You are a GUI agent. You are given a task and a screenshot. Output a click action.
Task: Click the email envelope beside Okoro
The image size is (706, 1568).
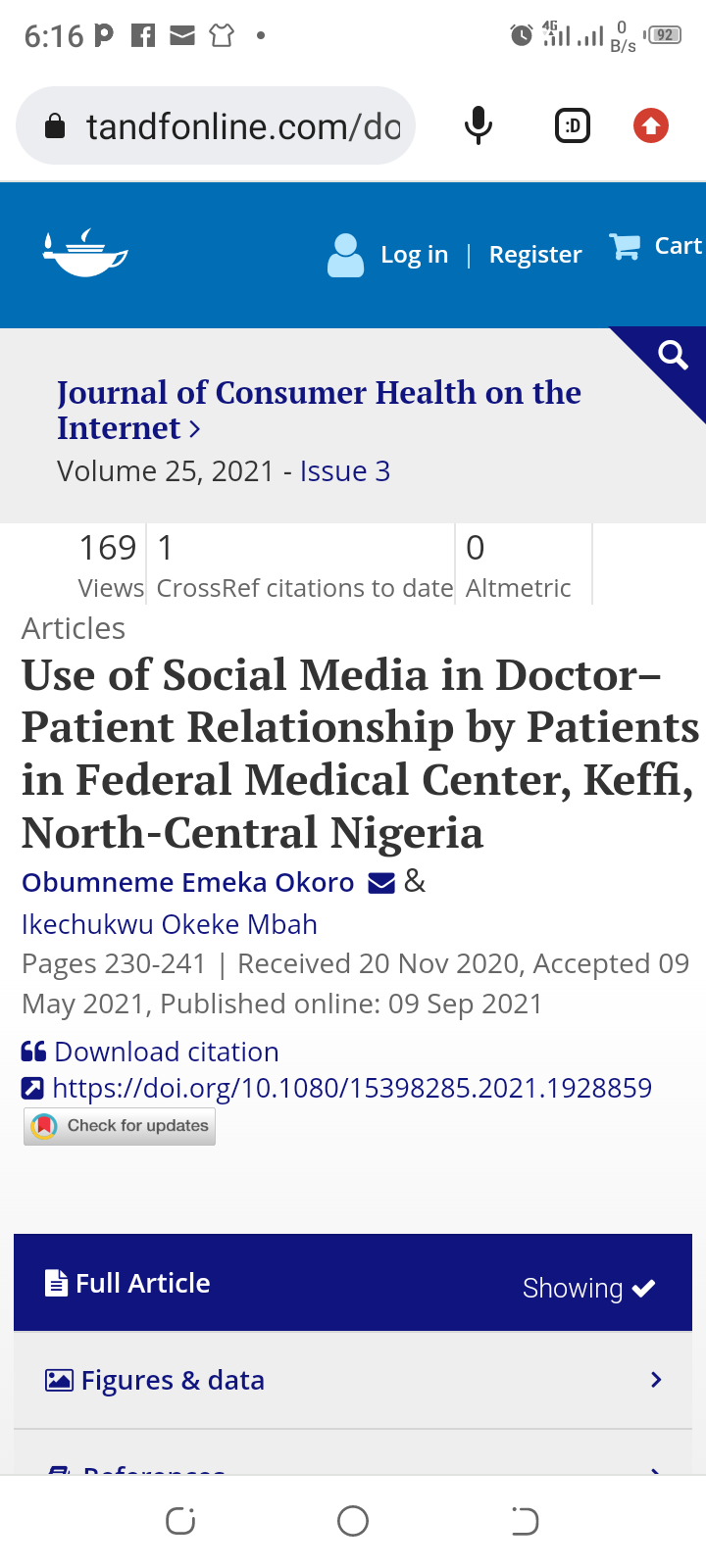(x=381, y=883)
